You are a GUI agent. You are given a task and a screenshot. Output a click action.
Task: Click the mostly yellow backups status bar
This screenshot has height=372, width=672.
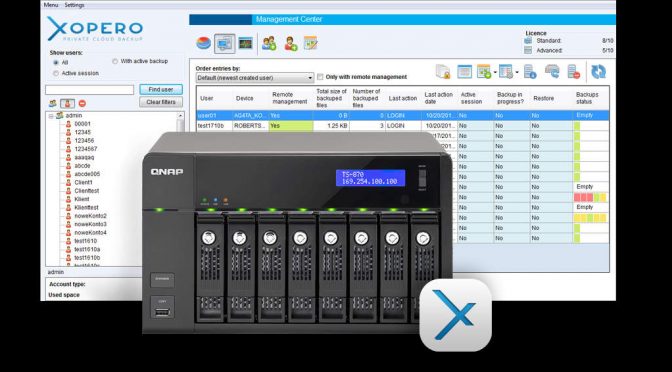pyautogui.click(x=590, y=218)
